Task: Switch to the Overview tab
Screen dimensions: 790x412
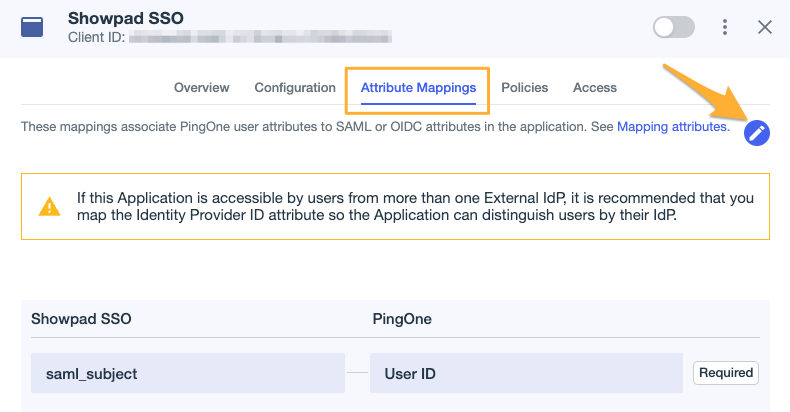Action: coord(202,88)
